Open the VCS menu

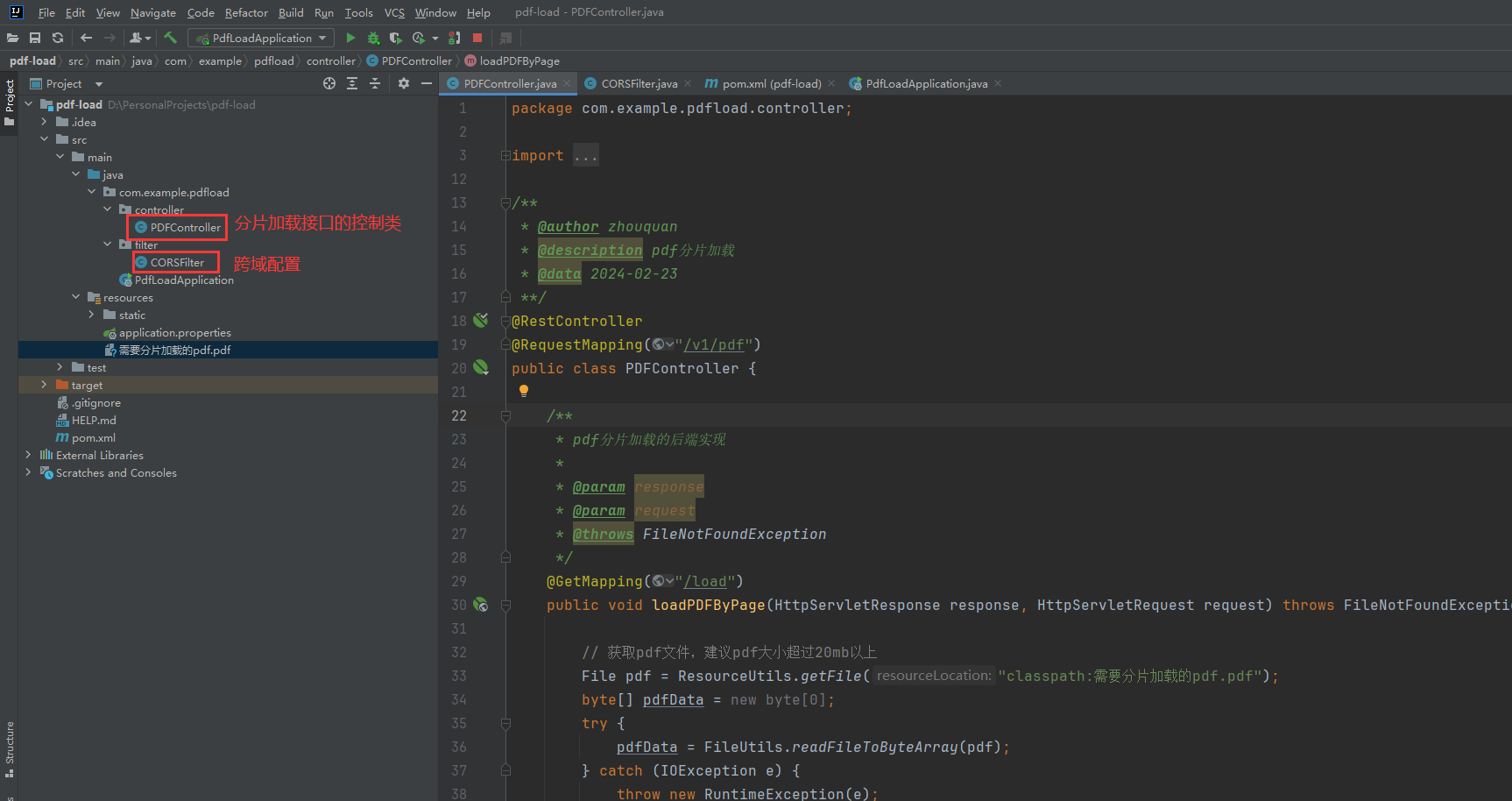tap(394, 12)
